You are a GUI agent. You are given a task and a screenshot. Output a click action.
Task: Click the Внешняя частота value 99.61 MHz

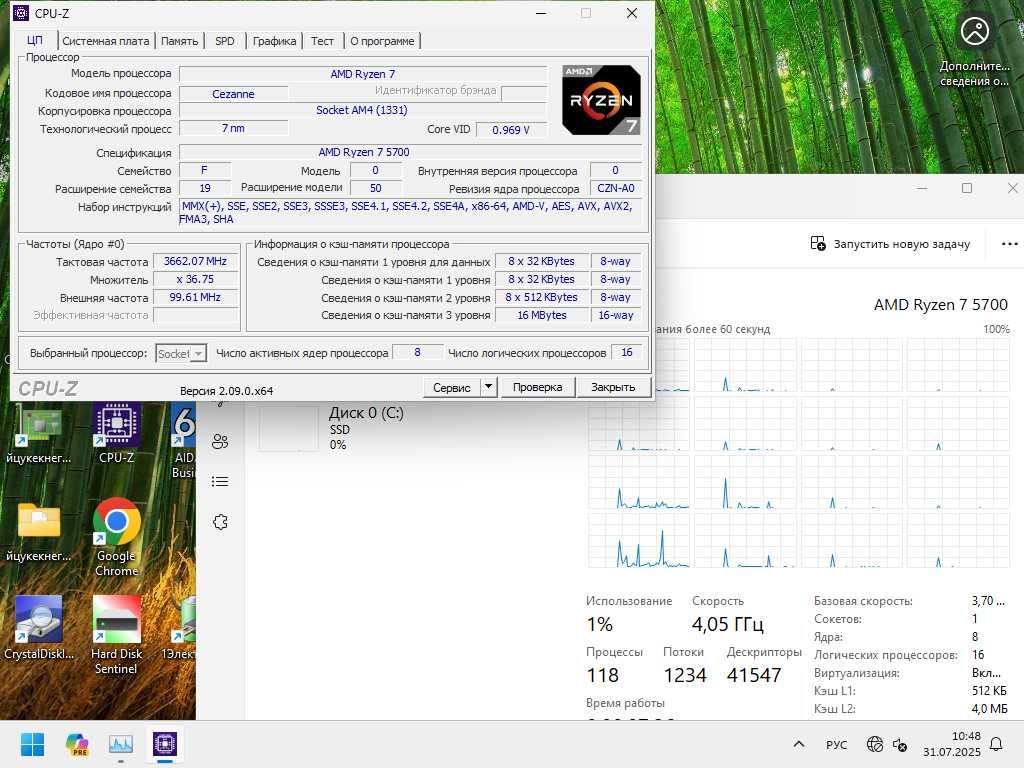coord(195,297)
